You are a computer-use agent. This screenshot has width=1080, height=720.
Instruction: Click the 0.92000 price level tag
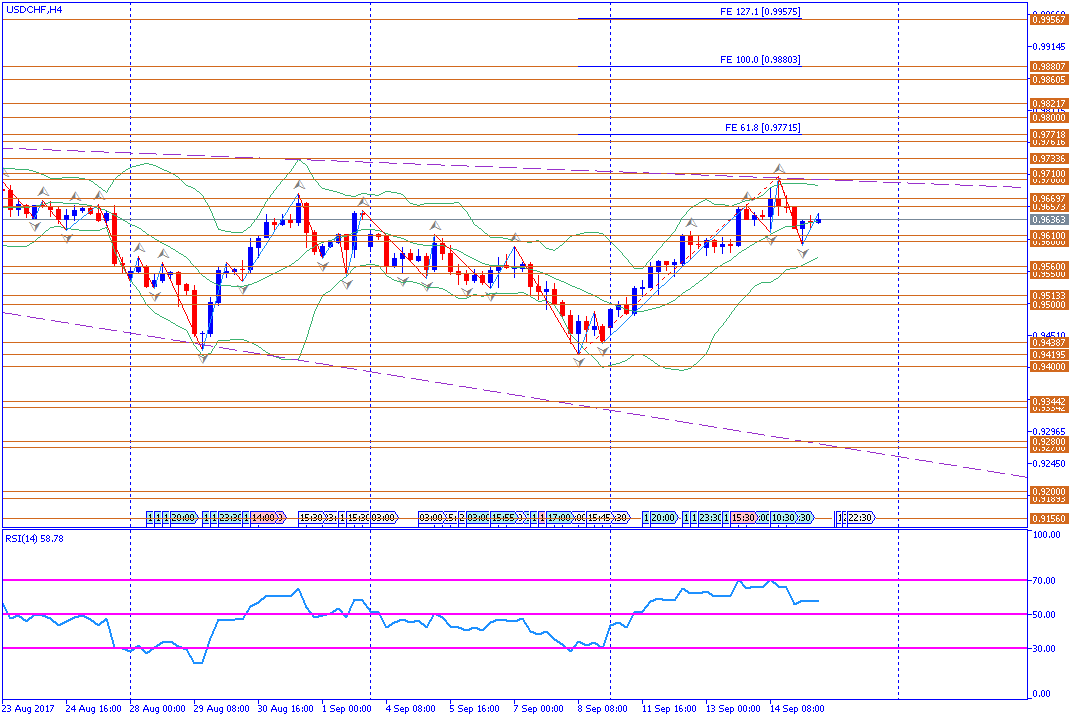[x=1049, y=492]
